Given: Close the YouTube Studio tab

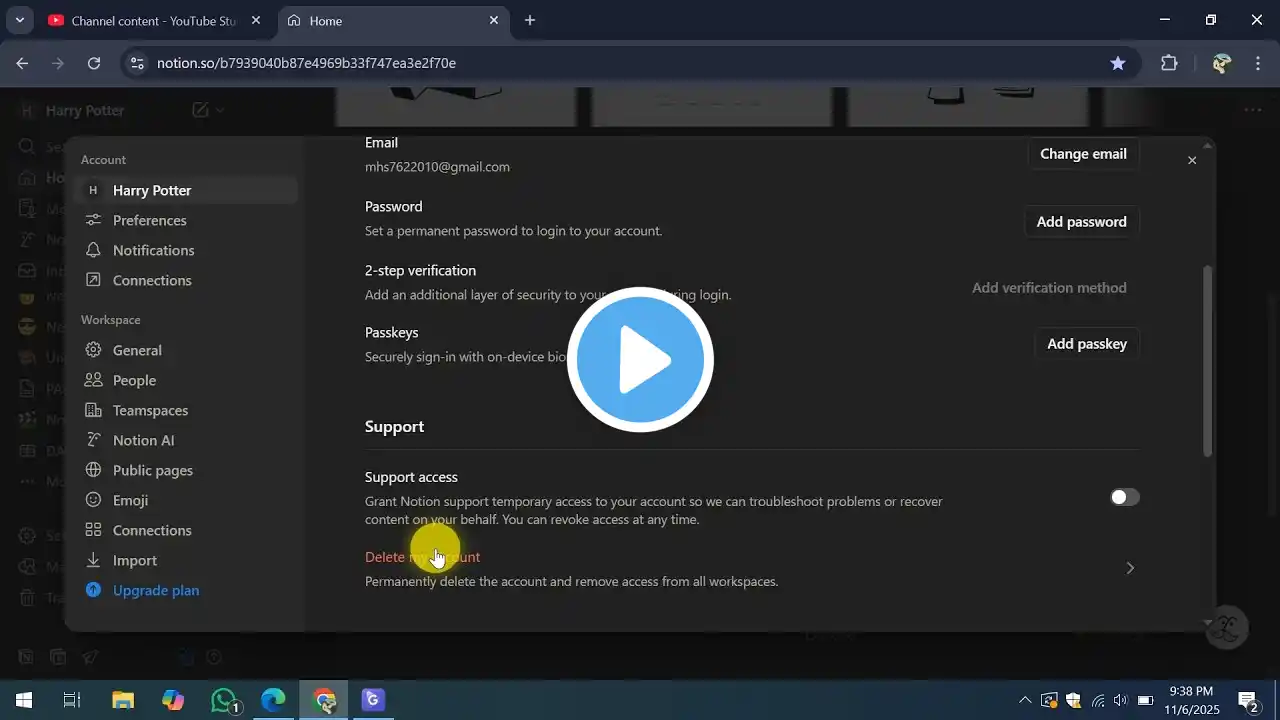Looking at the screenshot, I should (255, 20).
